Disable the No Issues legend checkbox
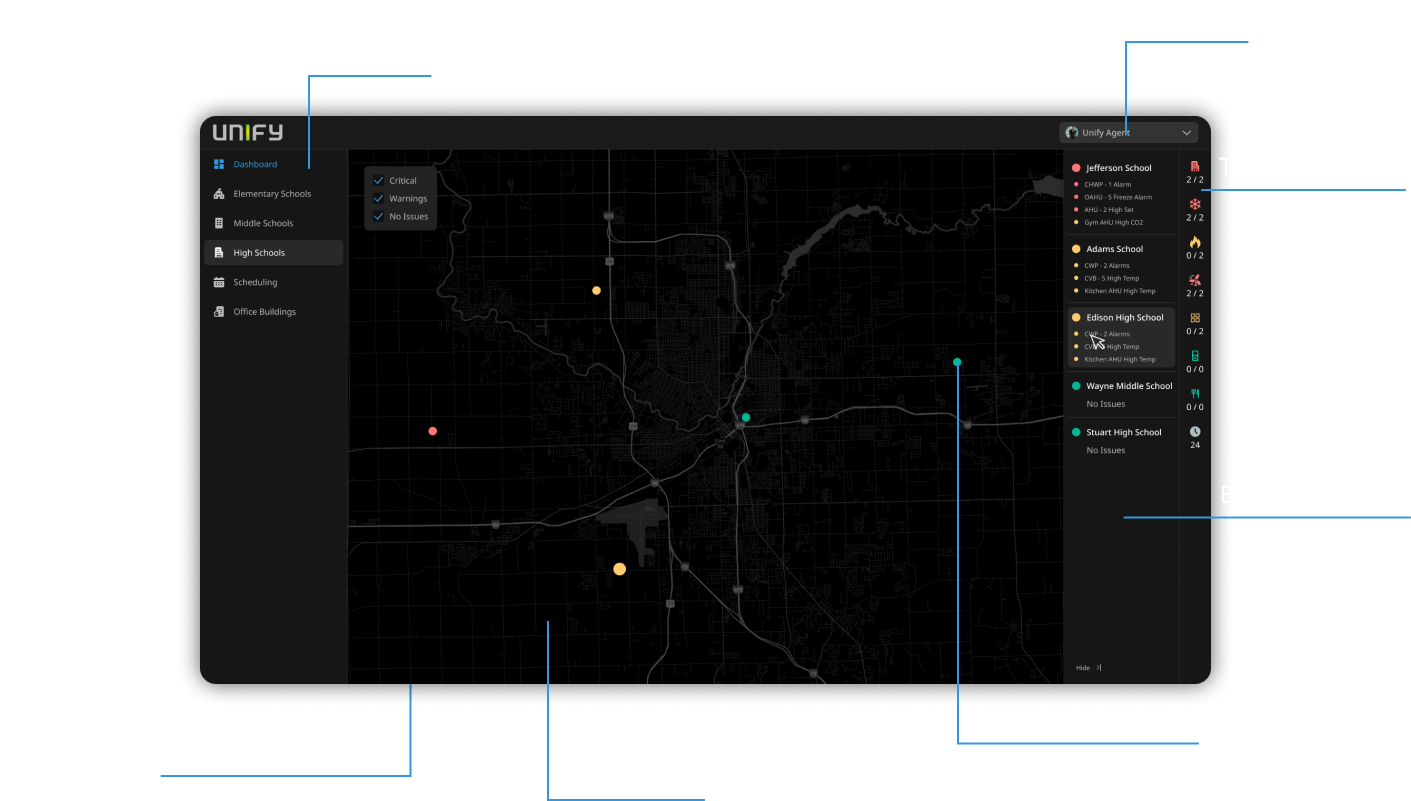The image size is (1411, 801). pyautogui.click(x=378, y=216)
